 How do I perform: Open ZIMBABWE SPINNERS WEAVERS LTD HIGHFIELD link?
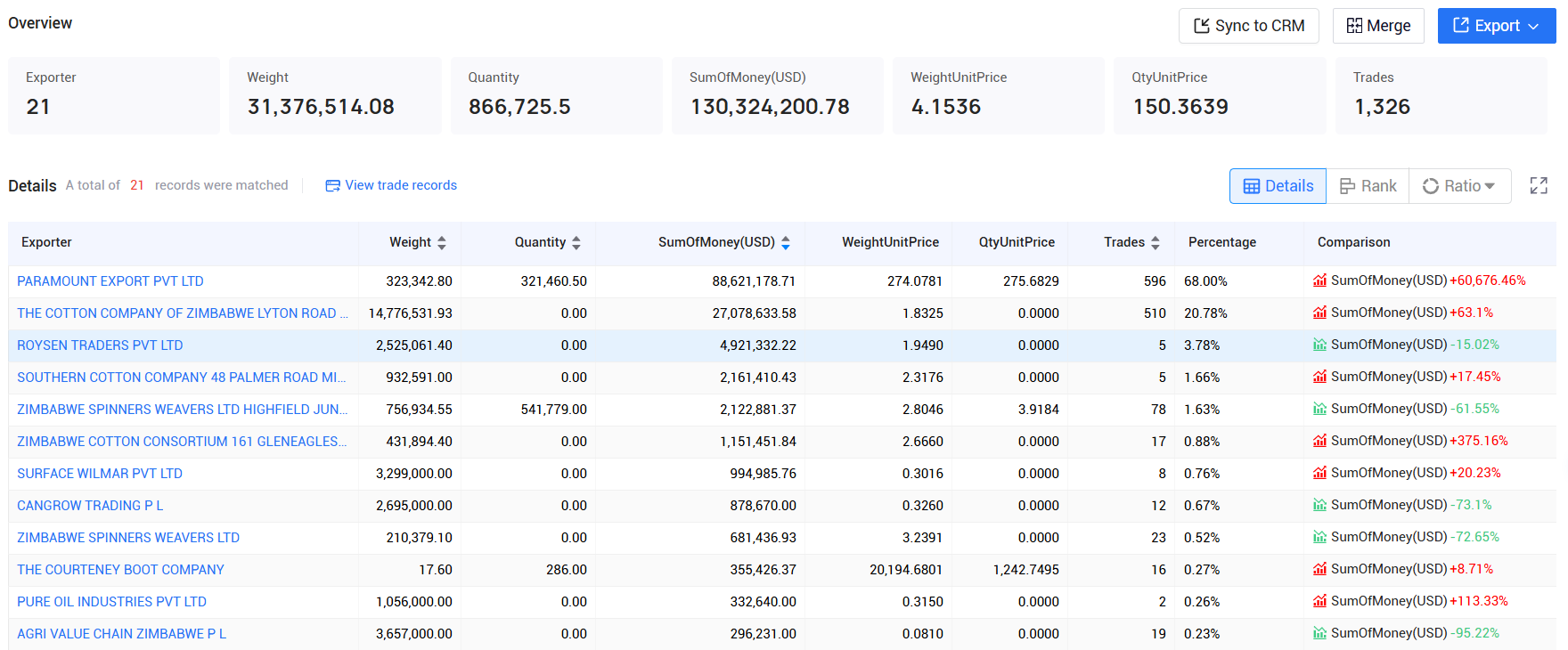pyautogui.click(x=183, y=410)
